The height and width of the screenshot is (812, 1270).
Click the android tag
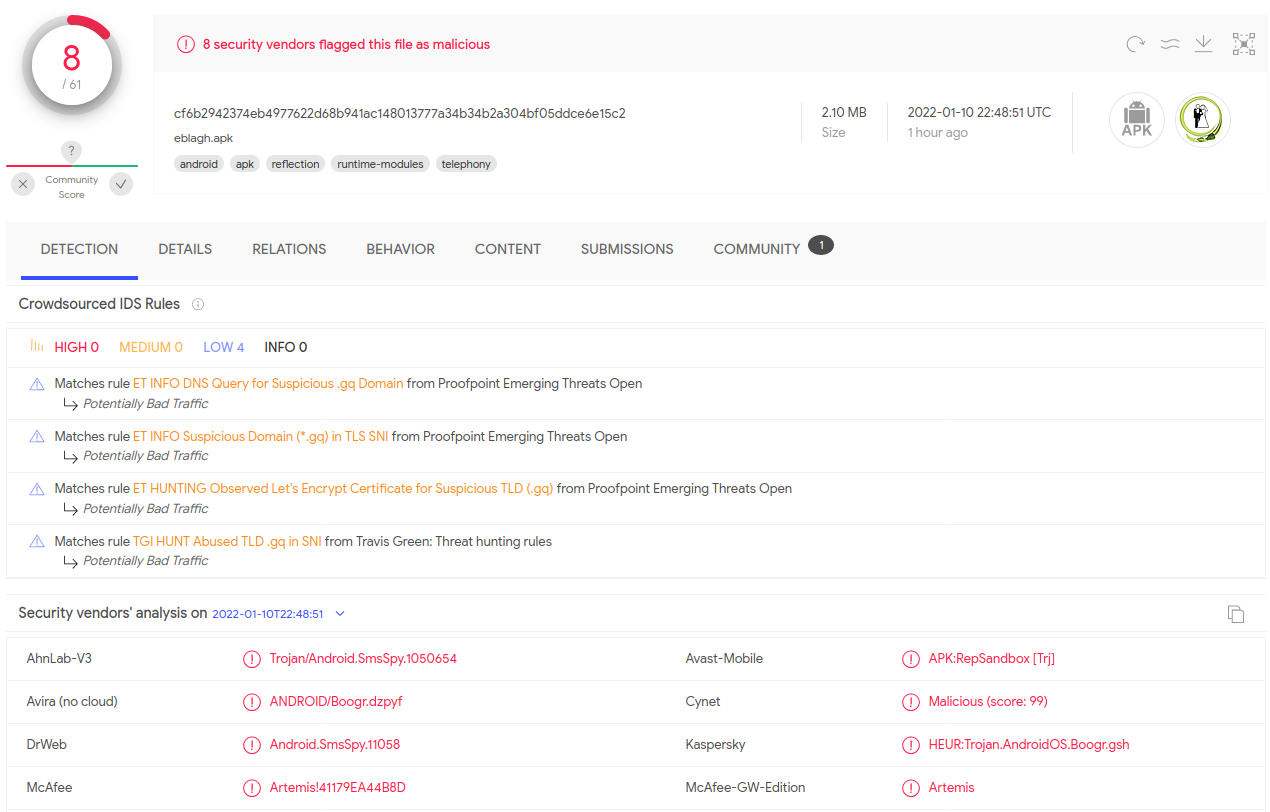point(199,164)
